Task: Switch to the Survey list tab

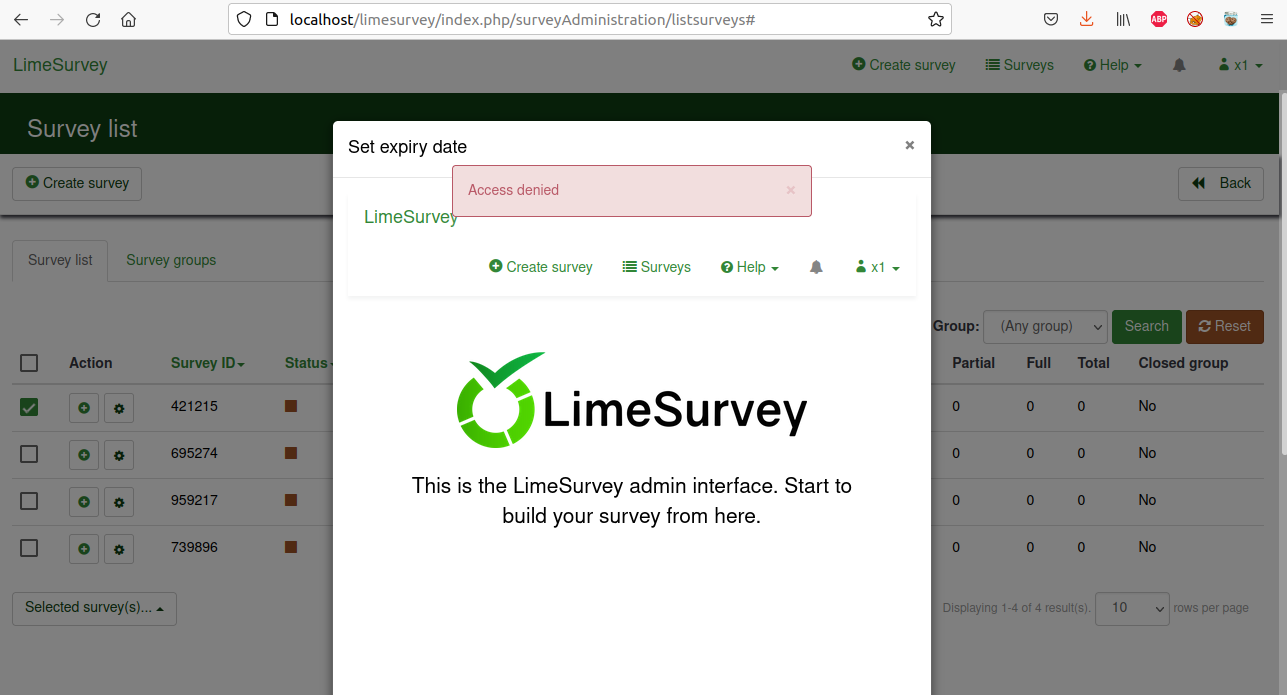Action: coord(60,260)
